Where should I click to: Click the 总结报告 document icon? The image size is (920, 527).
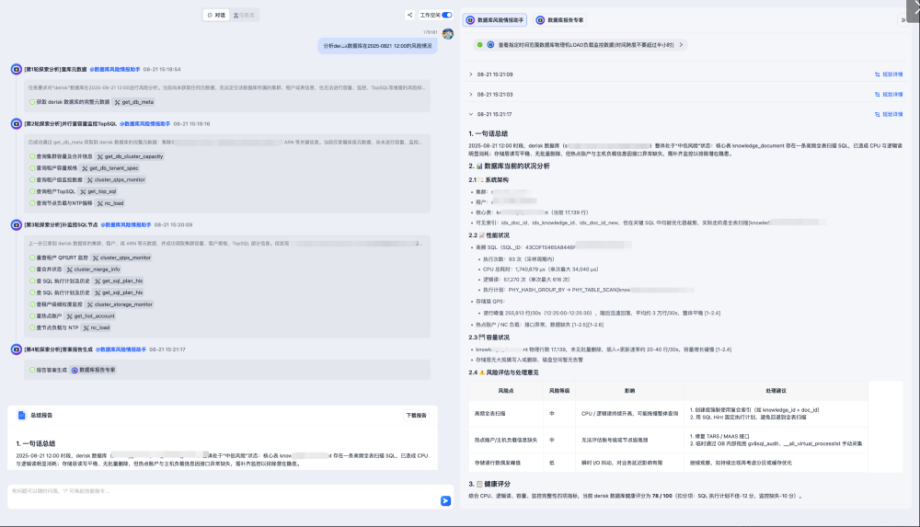(23, 414)
